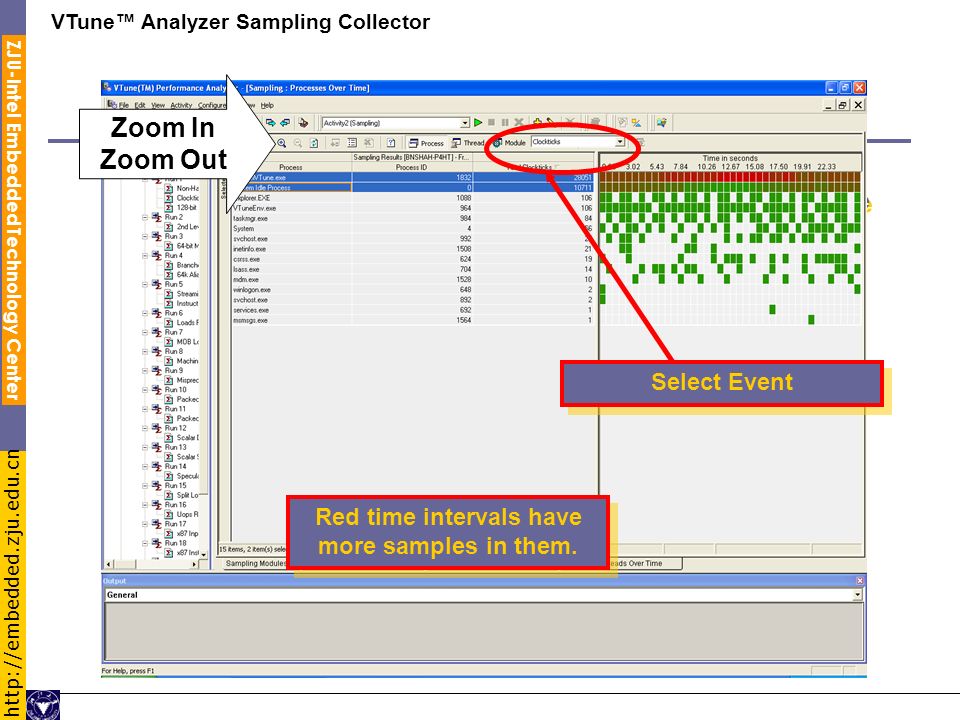
Task: Select the VTuneEnv.exe process row
Action: pos(412,208)
